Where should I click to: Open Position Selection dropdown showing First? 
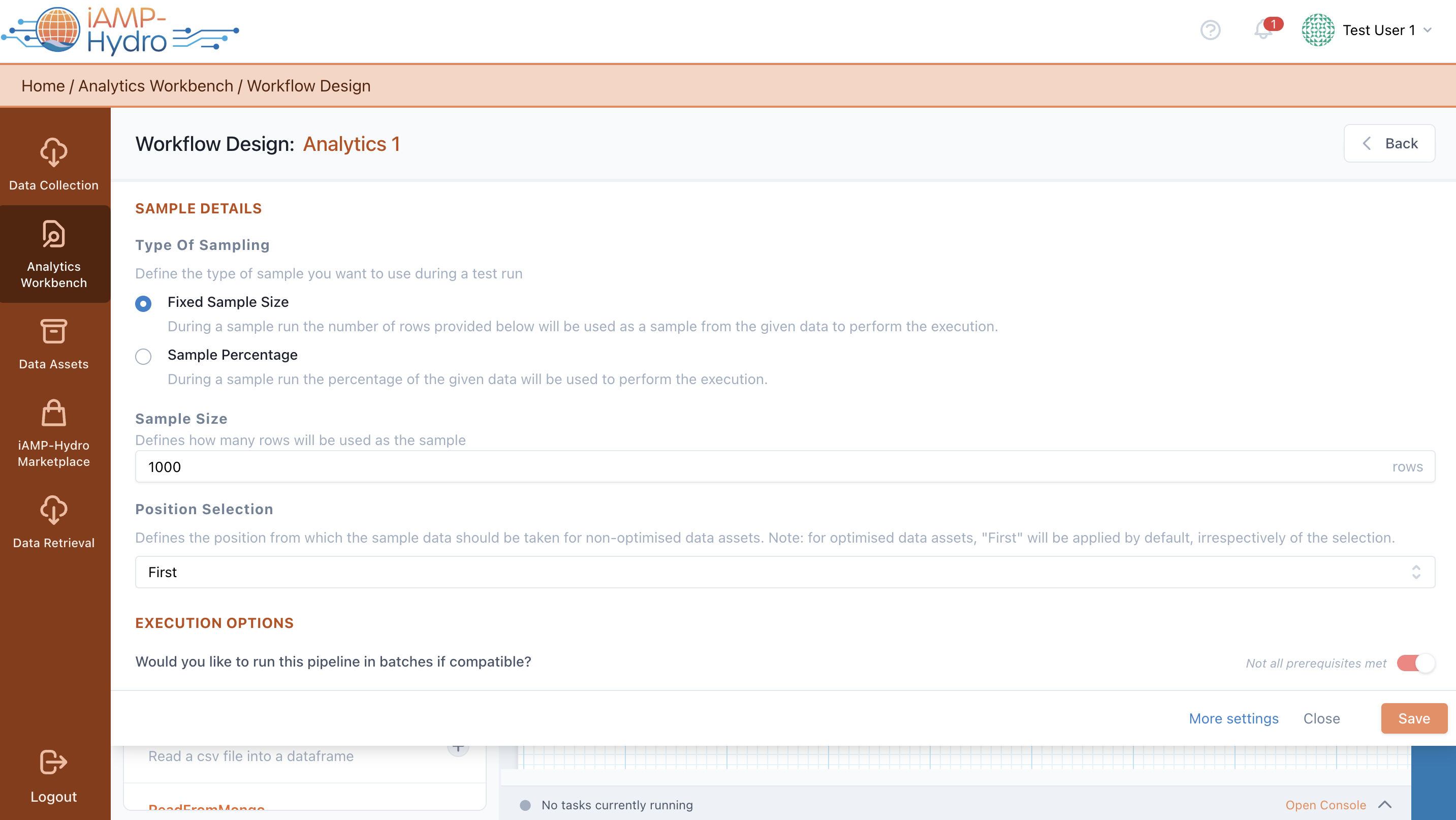point(784,572)
